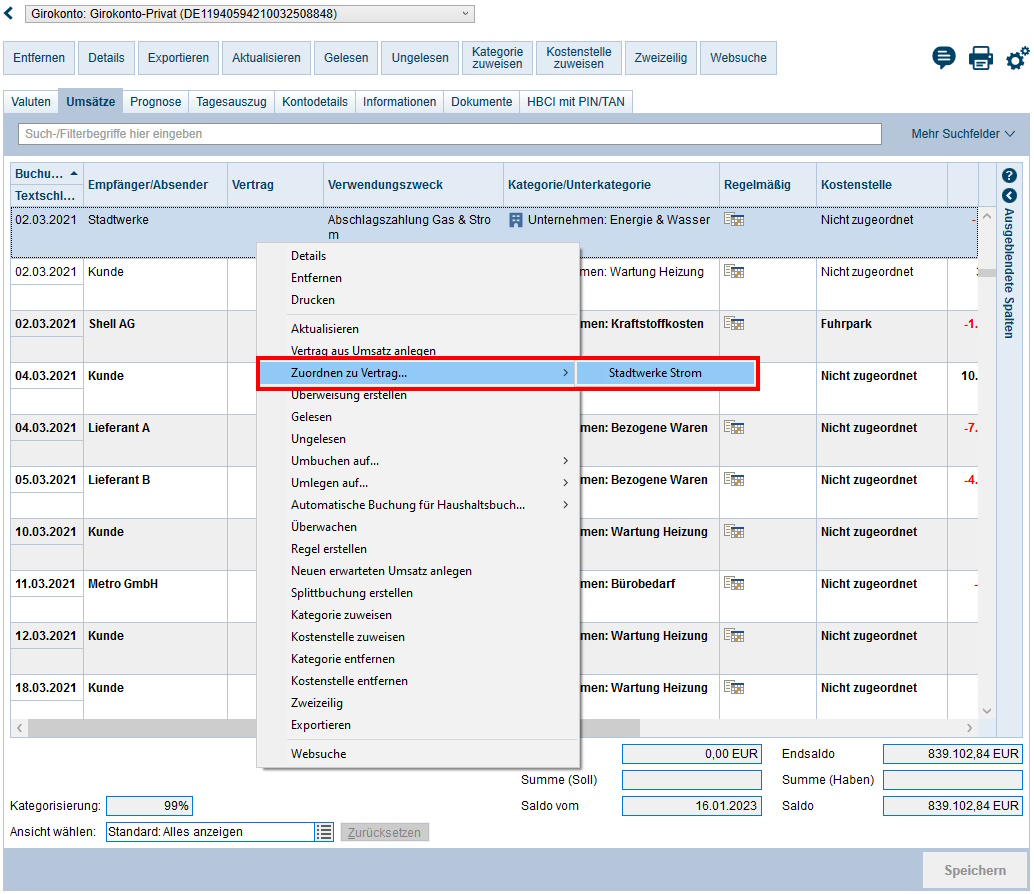
Task: Choose Stadtwerke Strom contract in submenu
Action: click(x=666, y=373)
